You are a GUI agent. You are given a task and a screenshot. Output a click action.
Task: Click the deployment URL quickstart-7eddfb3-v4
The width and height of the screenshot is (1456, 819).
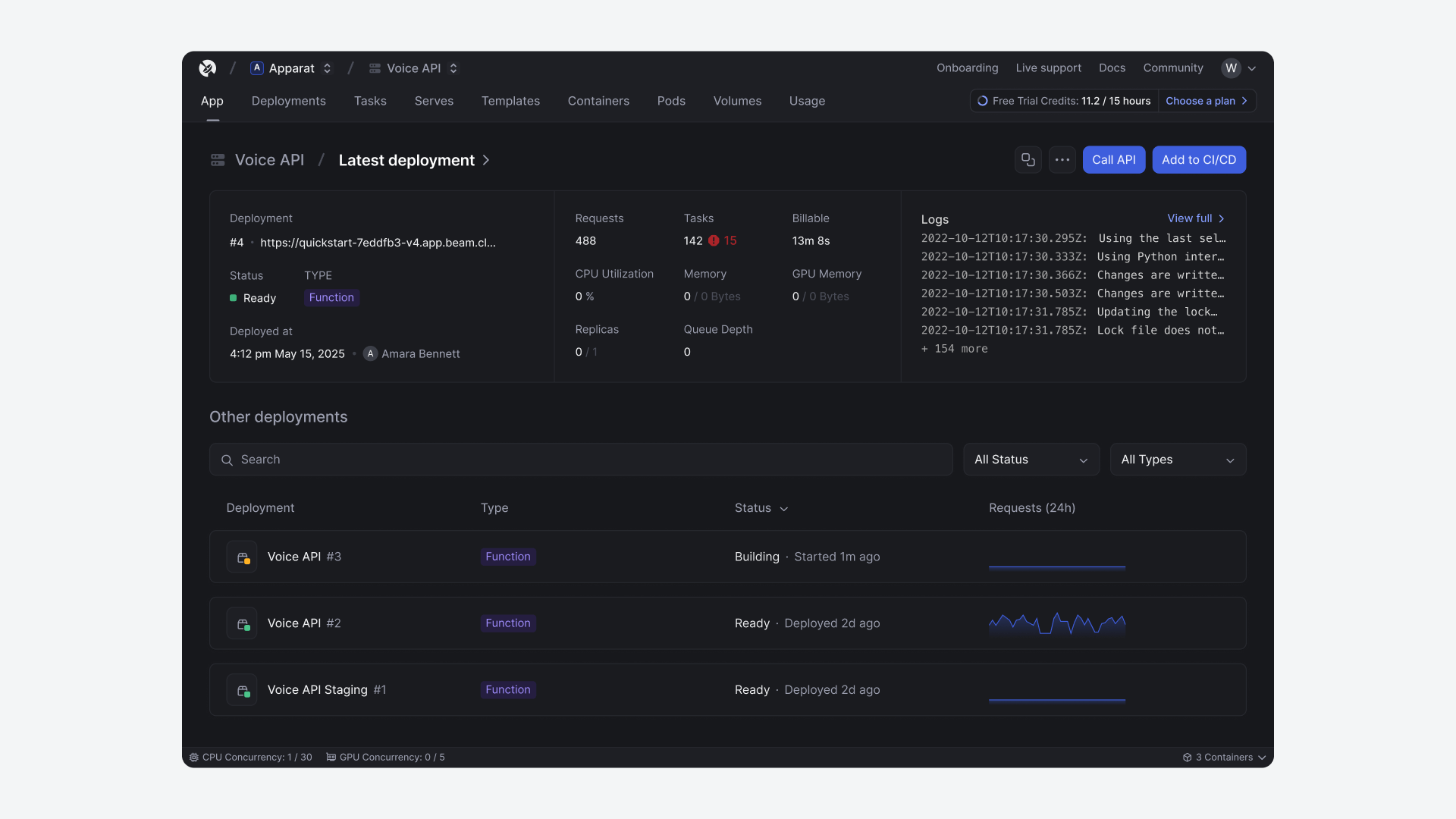pyautogui.click(x=378, y=243)
